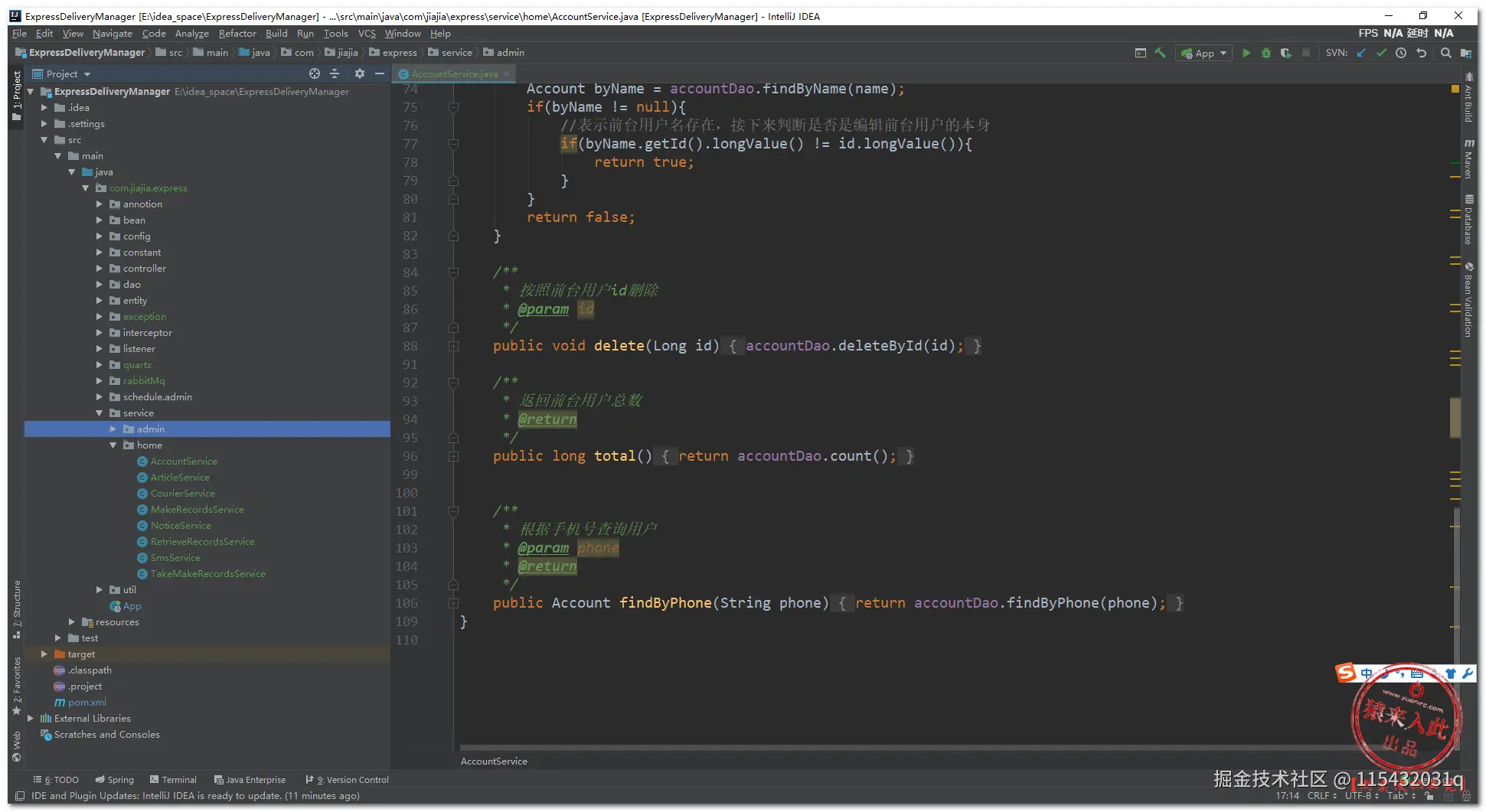Open Maven side panel
This screenshot has height=812, width=1486.
click(1468, 158)
